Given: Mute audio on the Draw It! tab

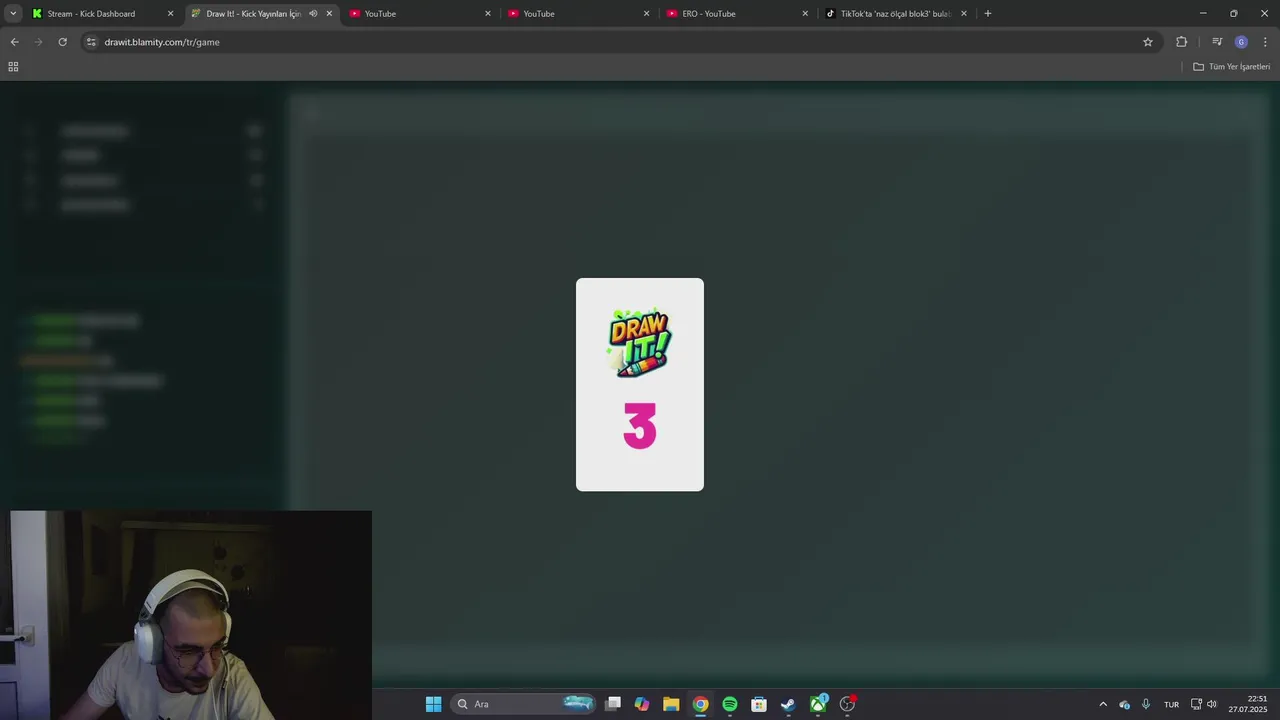Looking at the screenshot, I should coord(313,14).
